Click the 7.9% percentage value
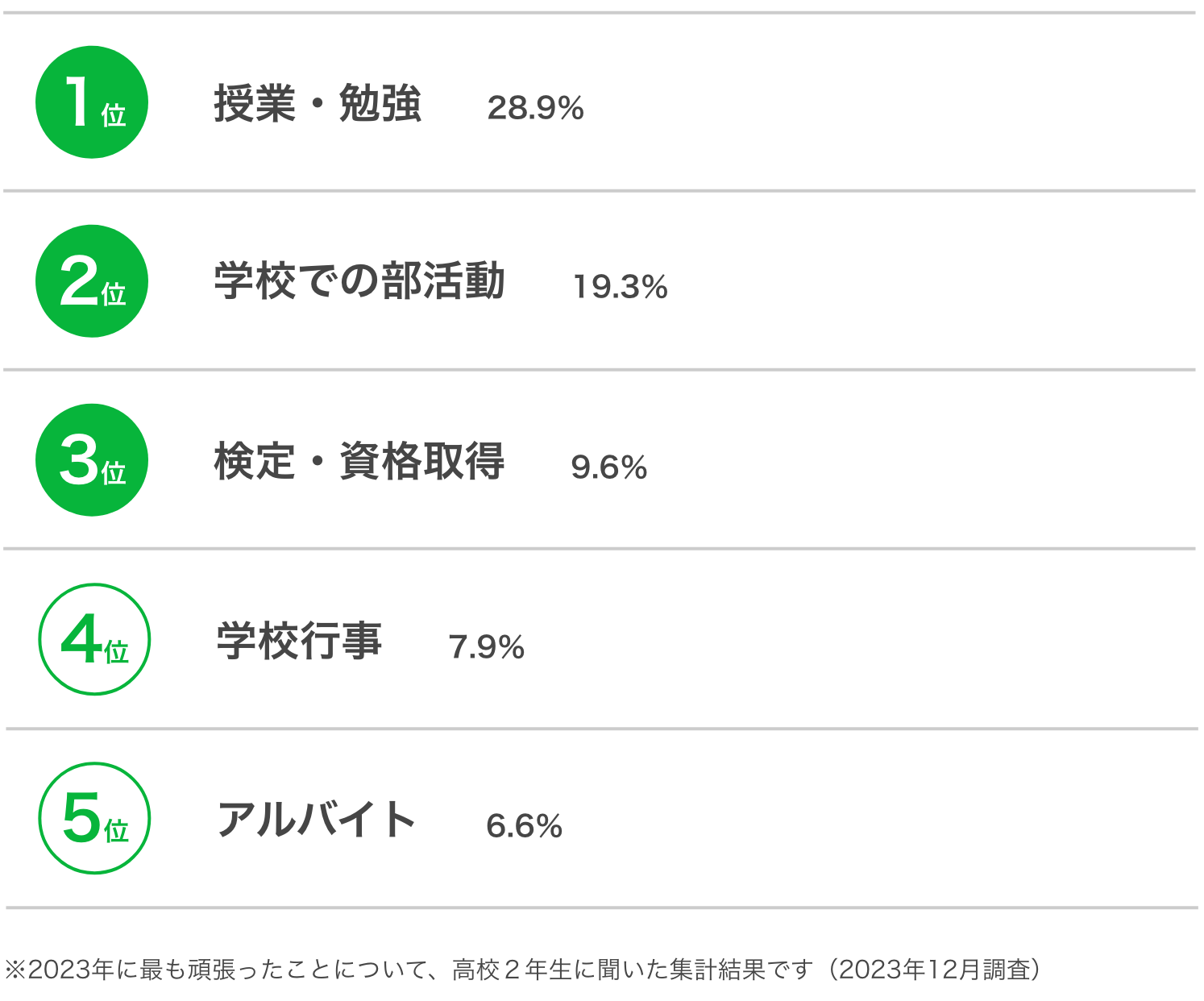The width and height of the screenshot is (1204, 1001). pos(487,647)
